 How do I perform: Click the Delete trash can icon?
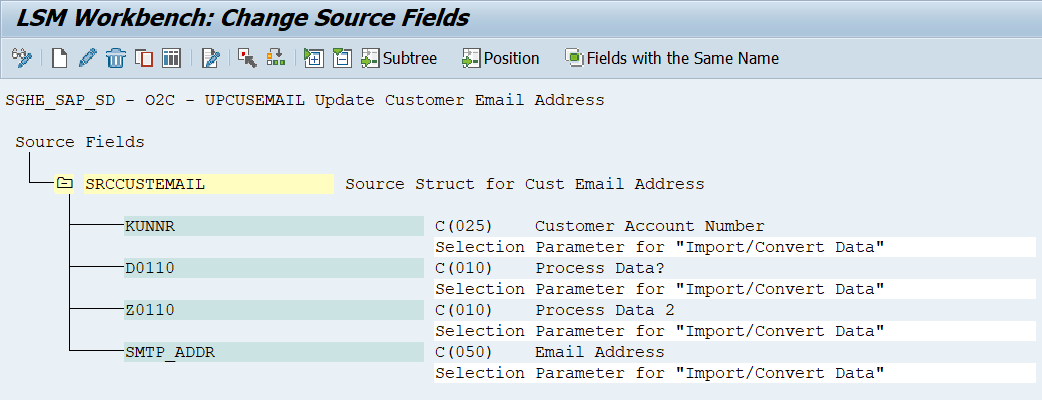(x=116, y=58)
